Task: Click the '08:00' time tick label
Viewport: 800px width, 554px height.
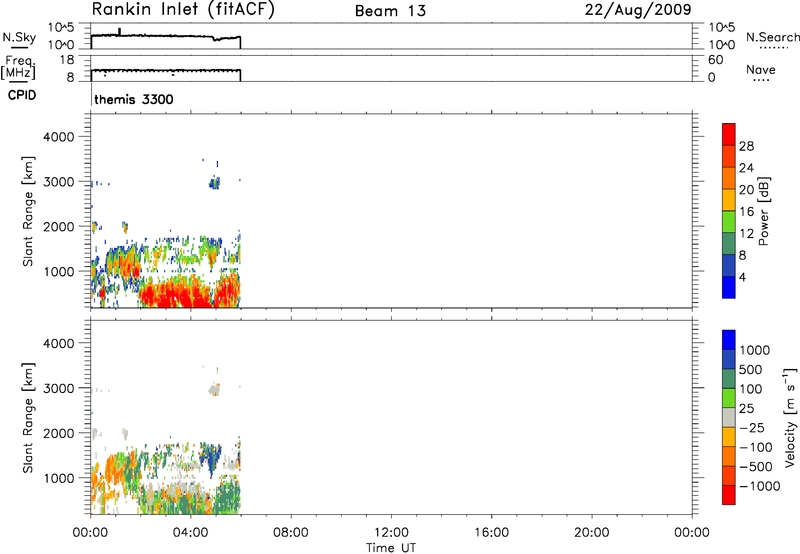Action: tap(291, 533)
